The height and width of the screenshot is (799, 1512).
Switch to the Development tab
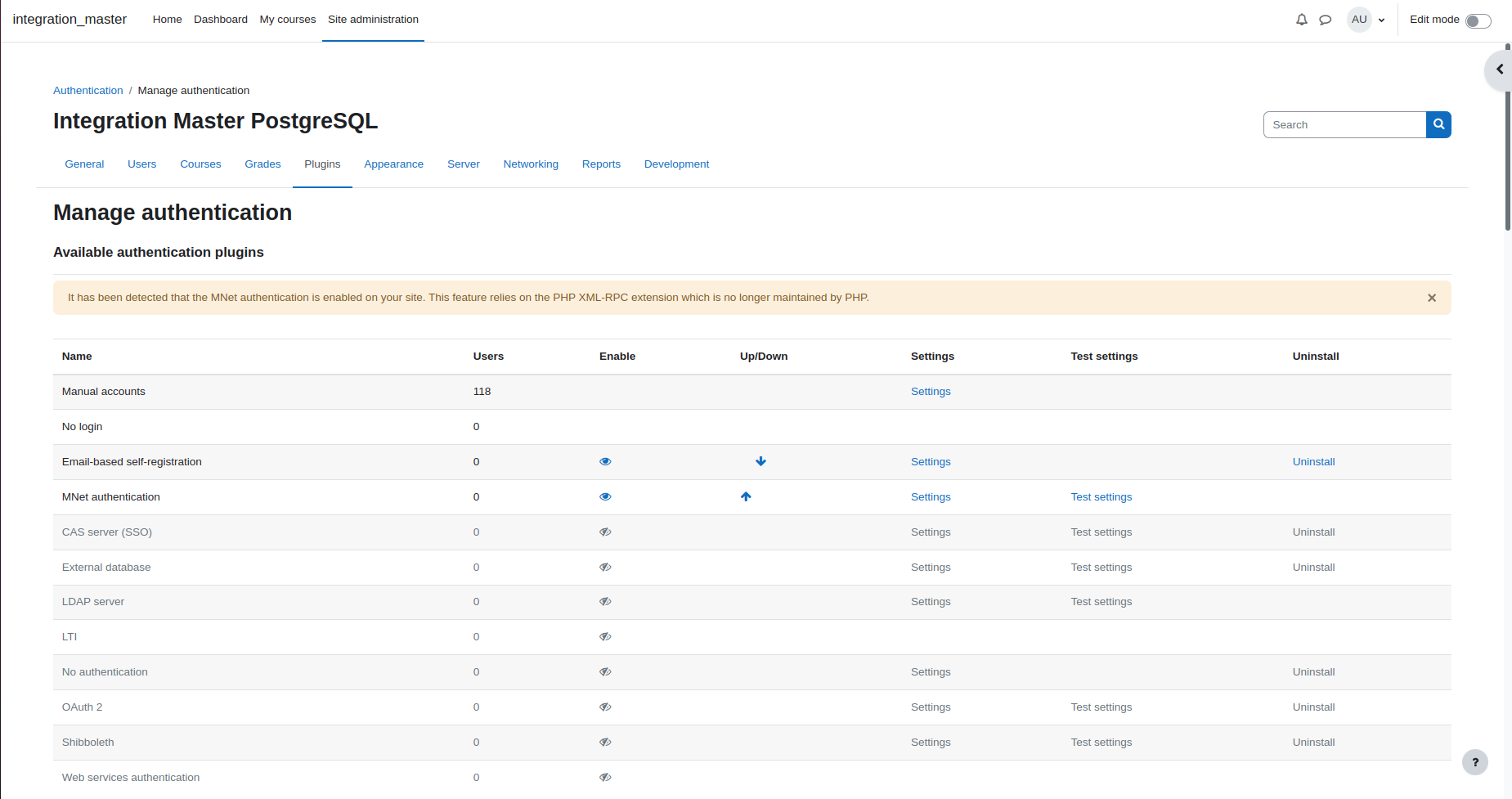676,164
